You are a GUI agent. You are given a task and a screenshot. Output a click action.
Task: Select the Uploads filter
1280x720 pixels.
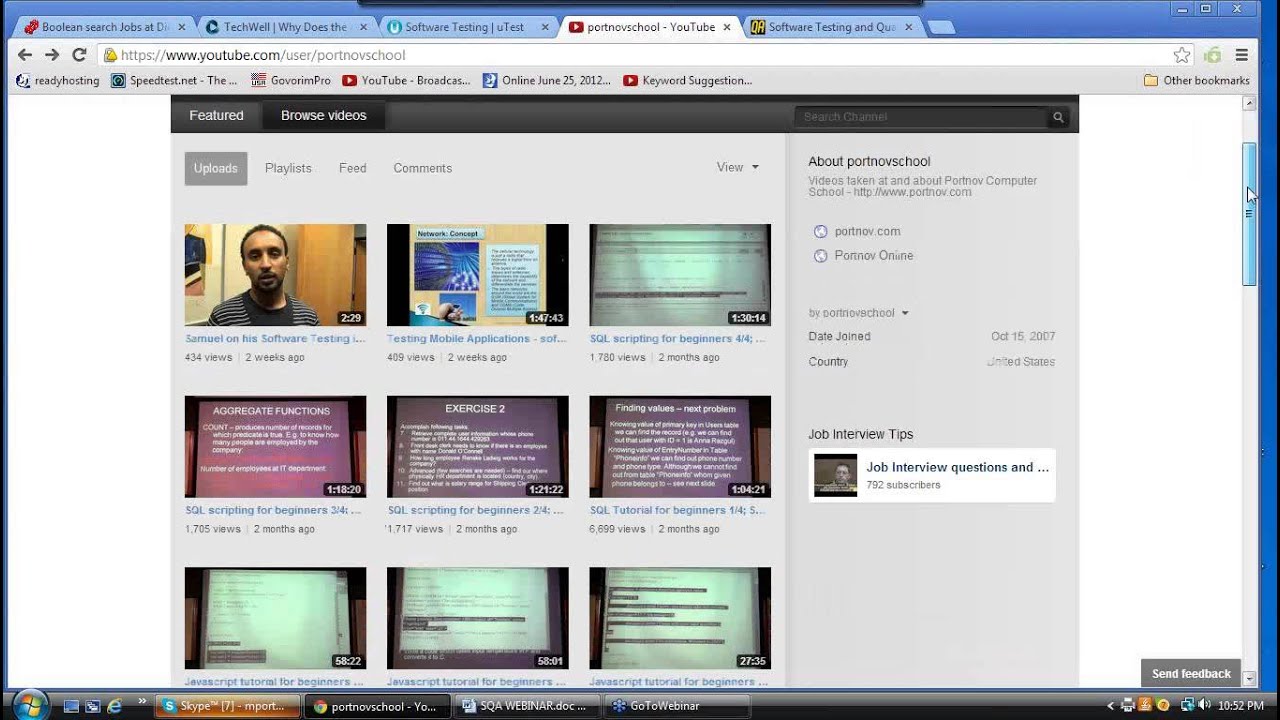[216, 168]
